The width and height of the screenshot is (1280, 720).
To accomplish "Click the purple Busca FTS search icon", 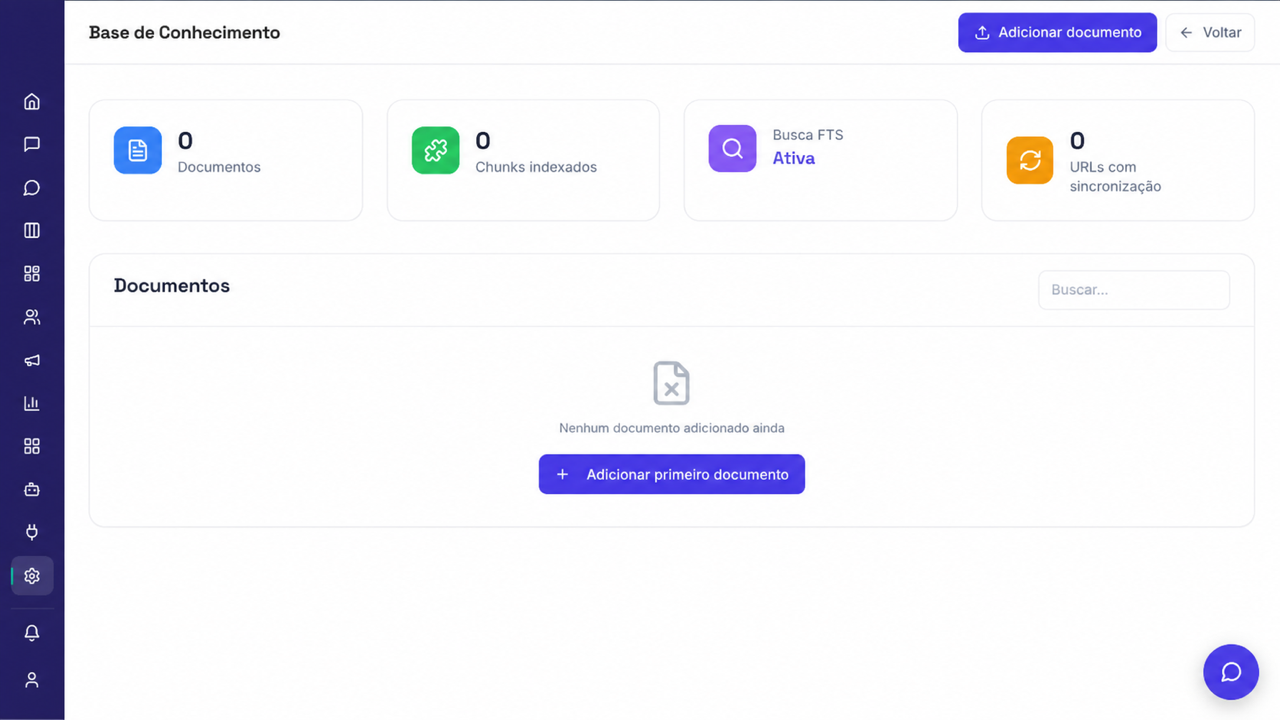I will click(733, 148).
